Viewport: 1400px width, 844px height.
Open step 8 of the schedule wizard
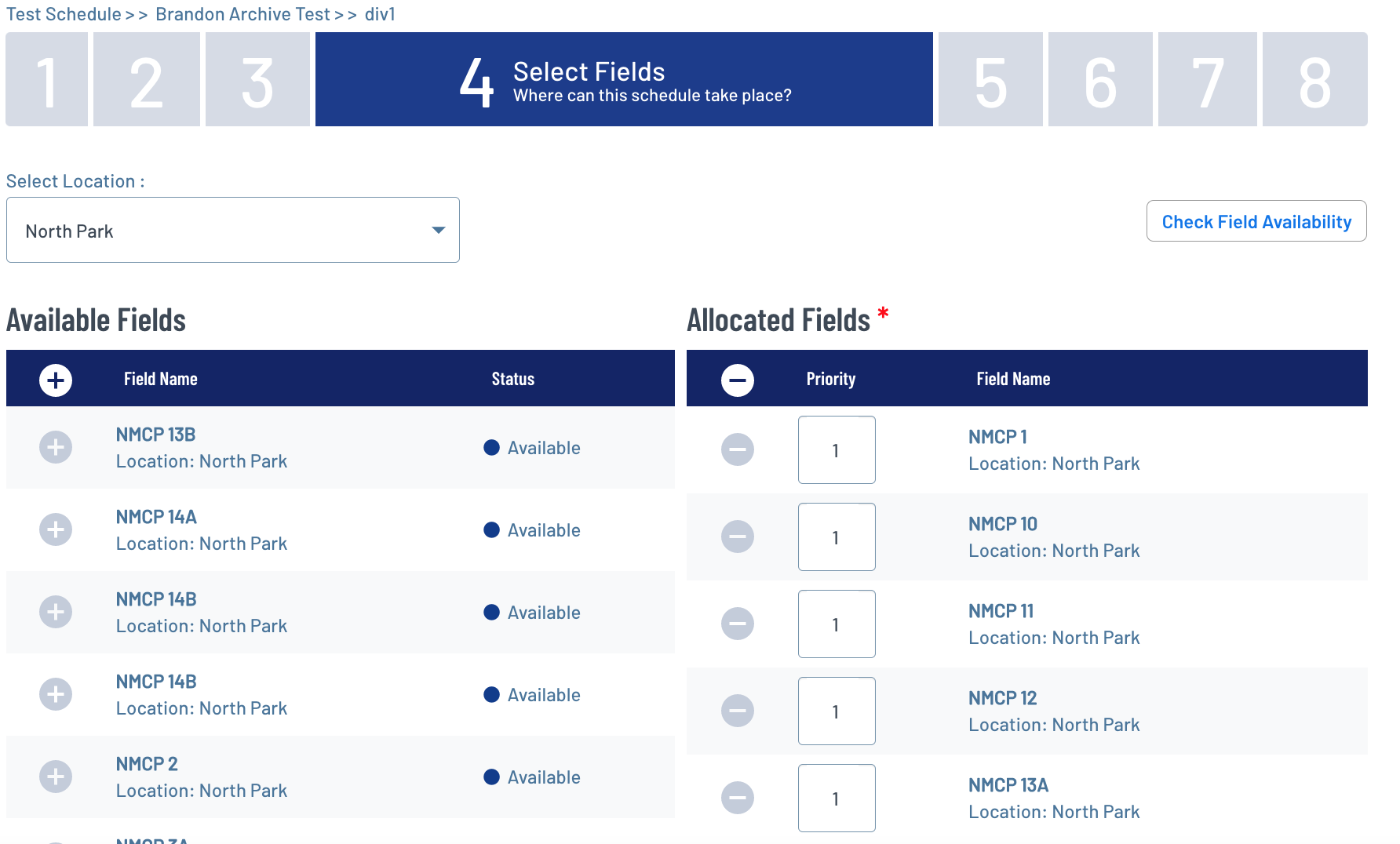pyautogui.click(x=1314, y=79)
